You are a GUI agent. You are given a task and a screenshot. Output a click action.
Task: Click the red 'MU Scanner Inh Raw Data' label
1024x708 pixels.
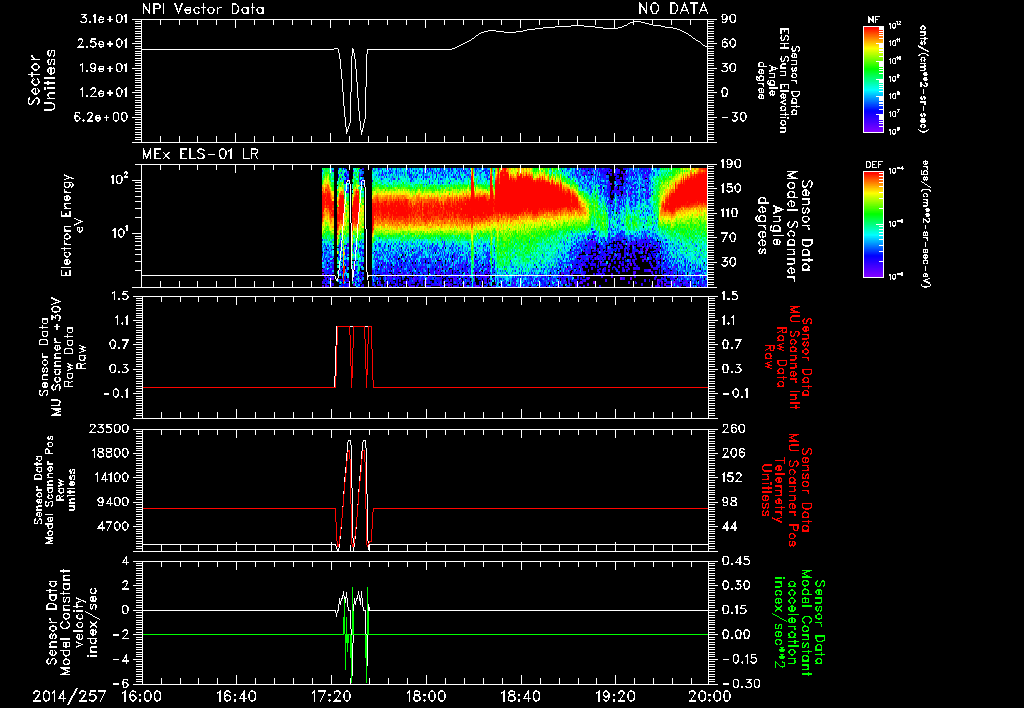[787, 357]
